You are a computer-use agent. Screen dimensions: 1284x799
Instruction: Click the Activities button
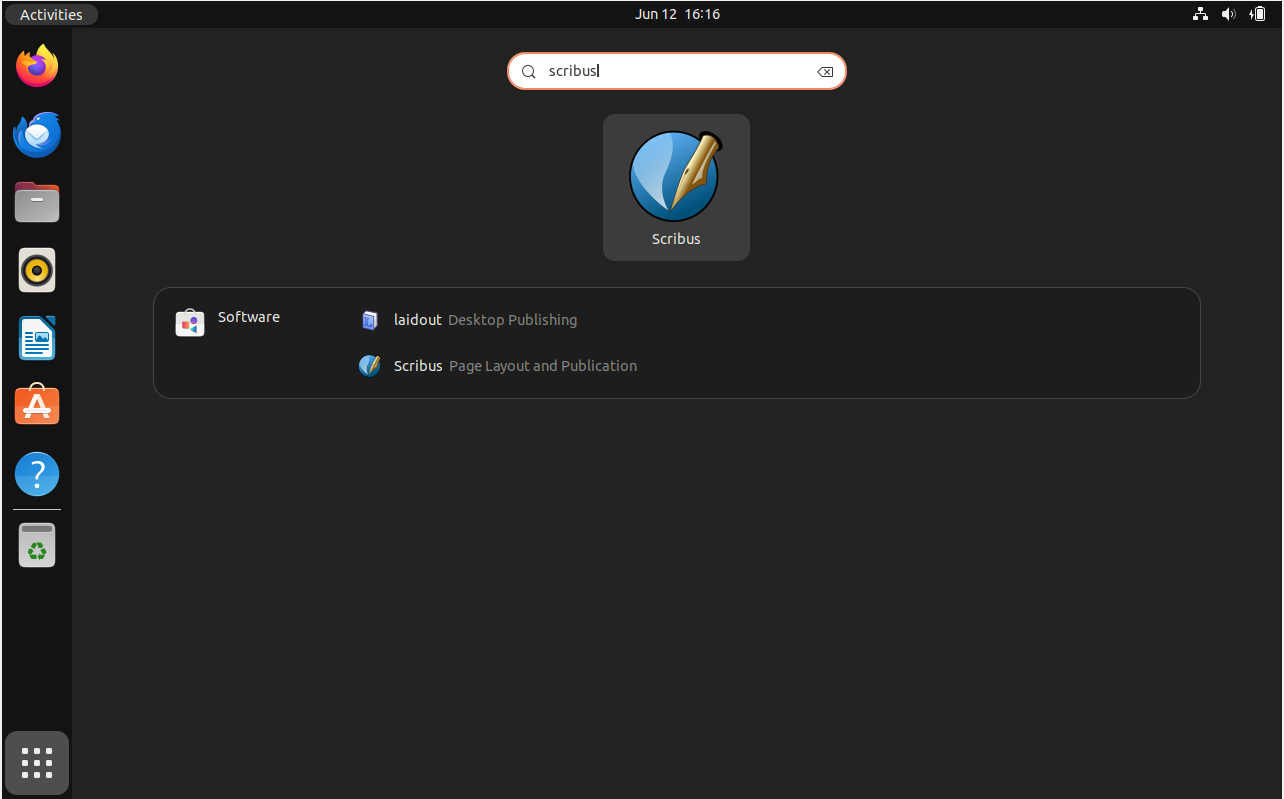51,14
